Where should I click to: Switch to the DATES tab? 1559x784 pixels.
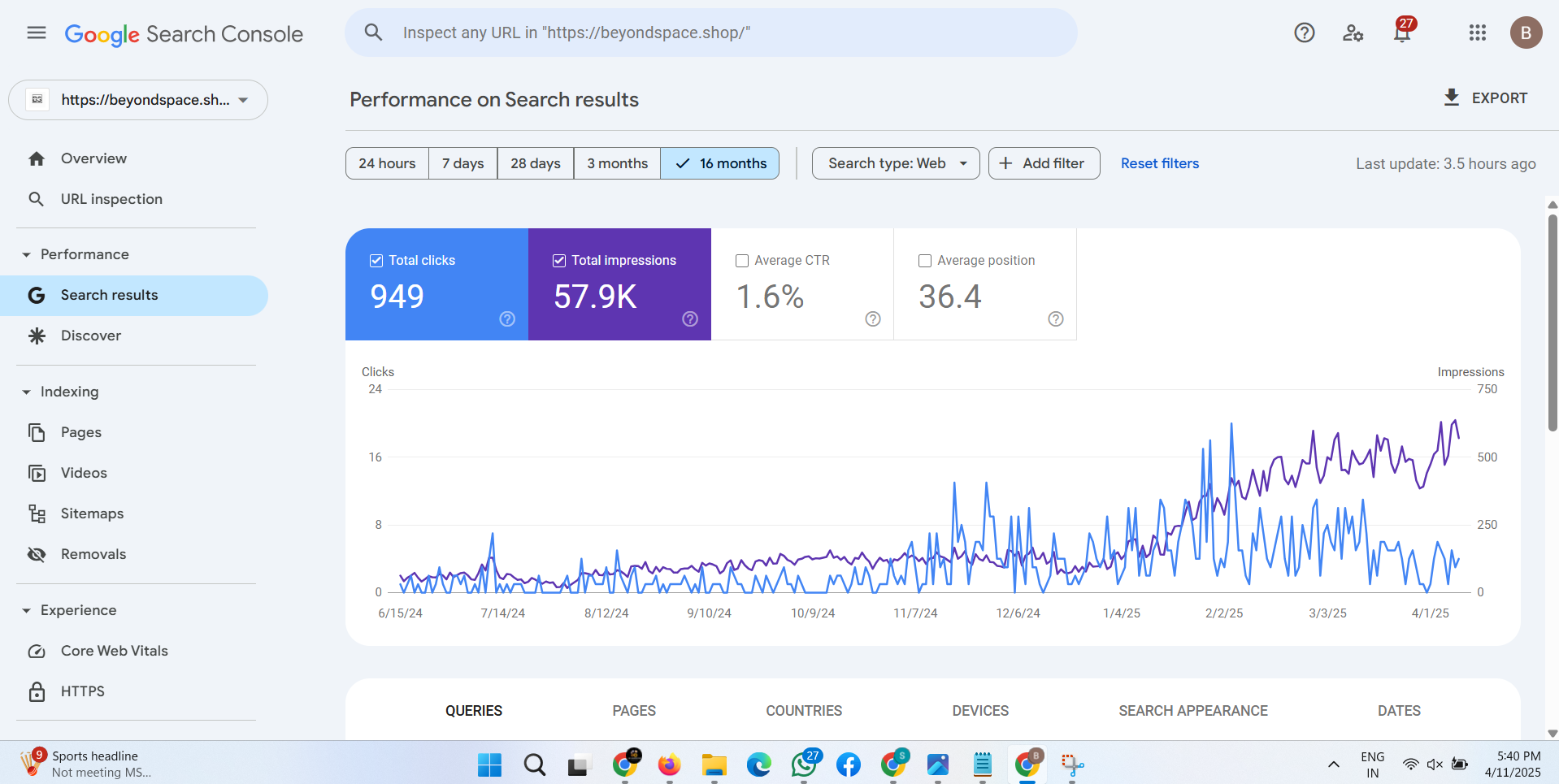[1399, 711]
